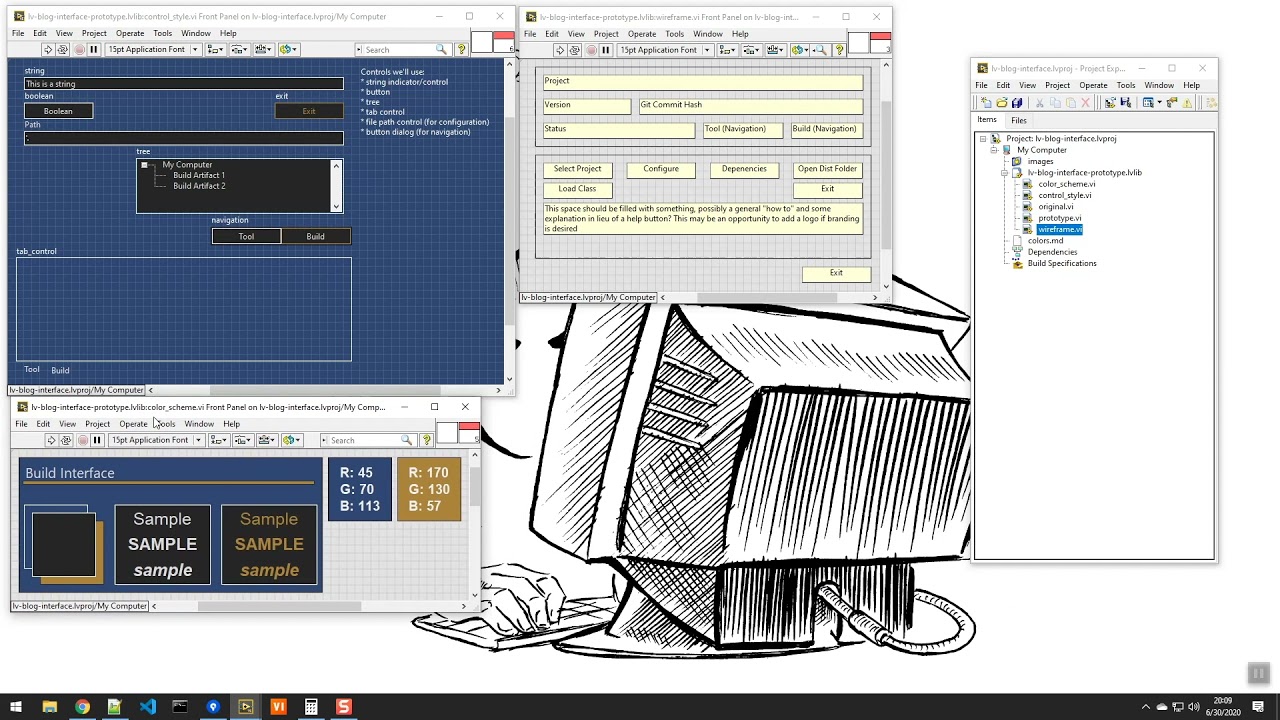The height and width of the screenshot is (720, 1280).
Task: Click Configure button in wireframe.vi
Action: pos(661,169)
